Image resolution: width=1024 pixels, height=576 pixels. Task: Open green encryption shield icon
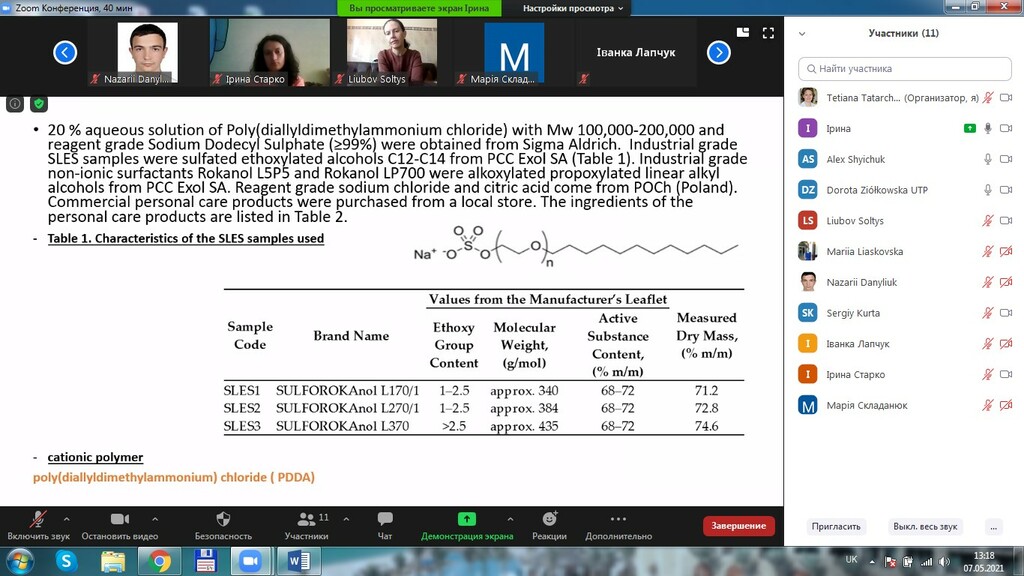point(39,103)
